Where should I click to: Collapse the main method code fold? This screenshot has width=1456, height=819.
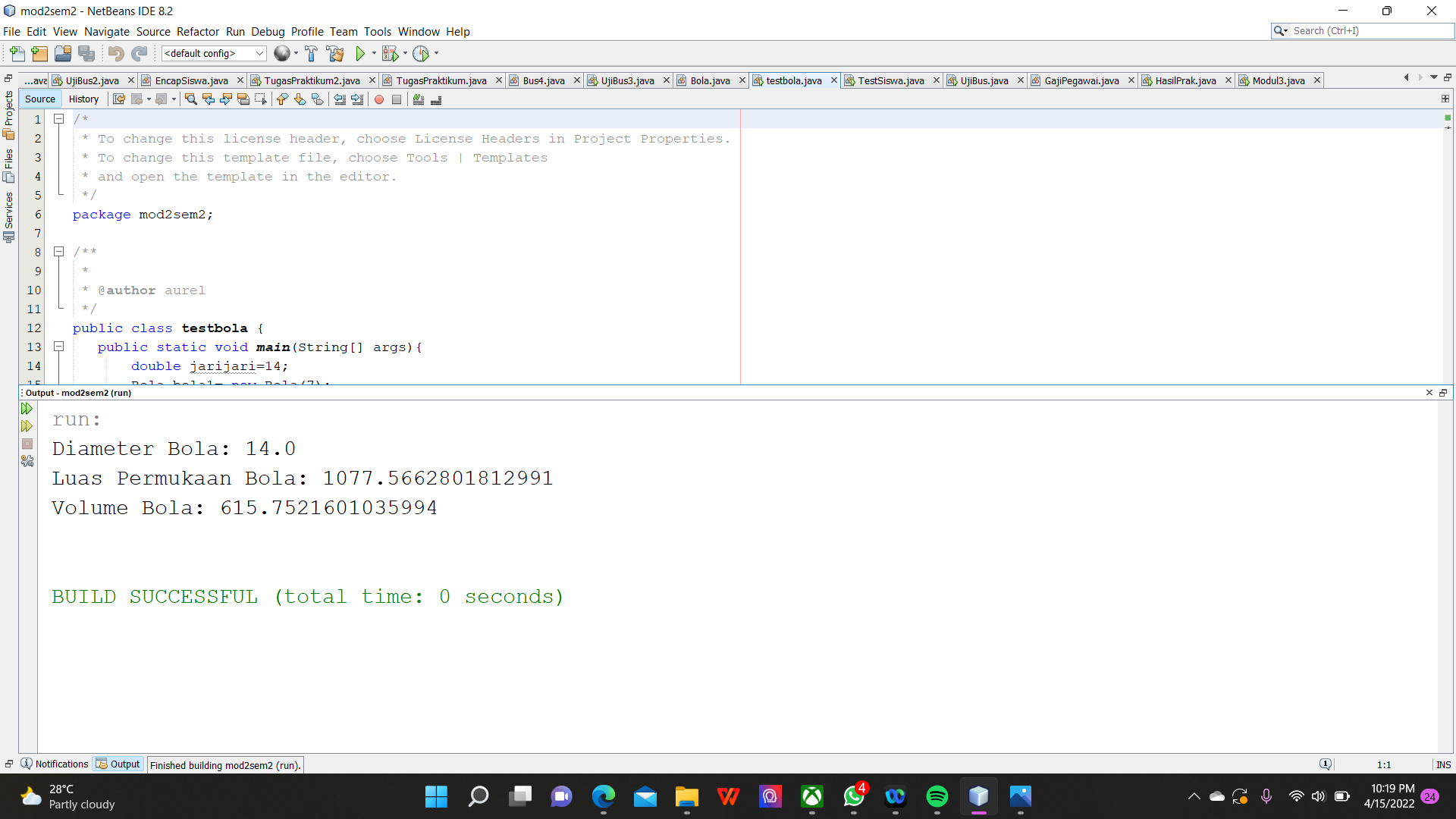(x=58, y=347)
